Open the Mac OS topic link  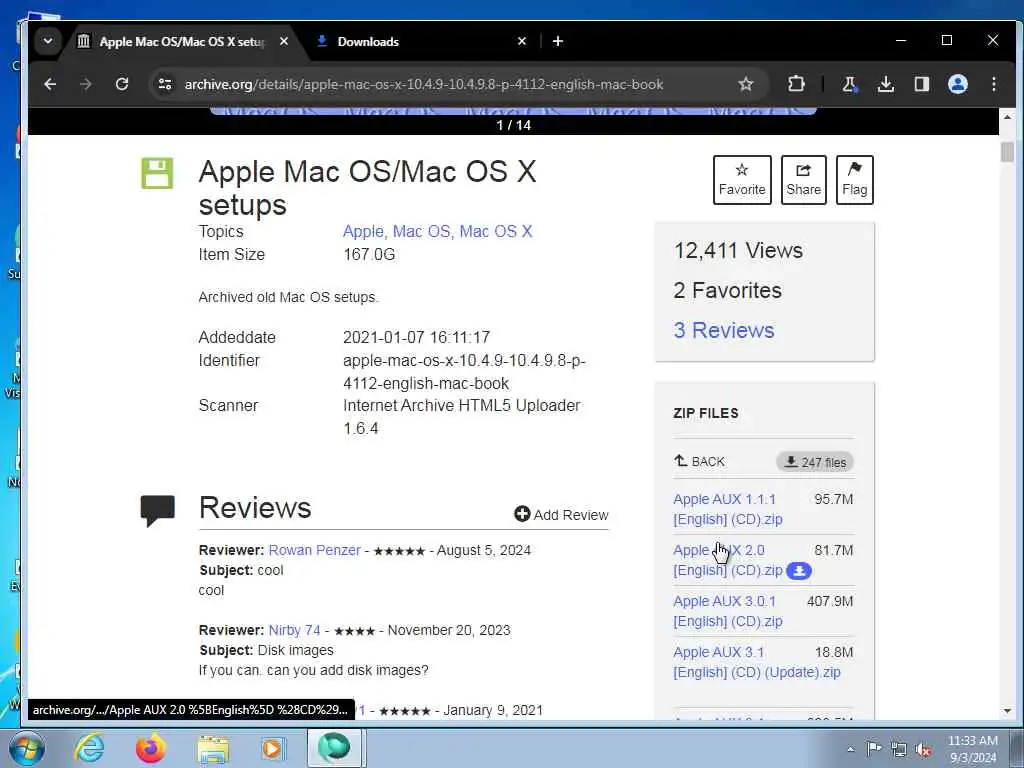[421, 231]
